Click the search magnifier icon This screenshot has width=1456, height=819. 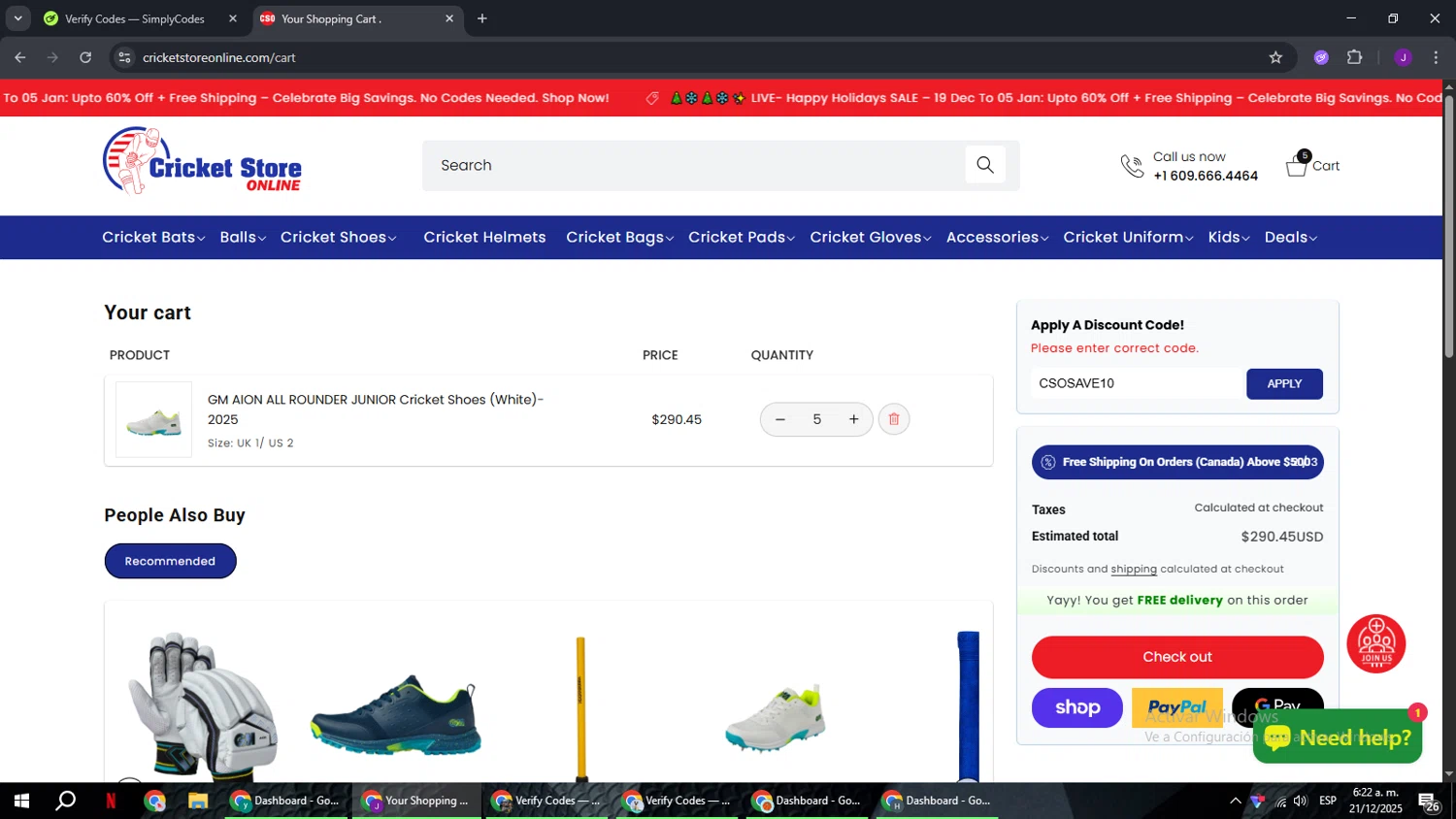tap(985, 165)
